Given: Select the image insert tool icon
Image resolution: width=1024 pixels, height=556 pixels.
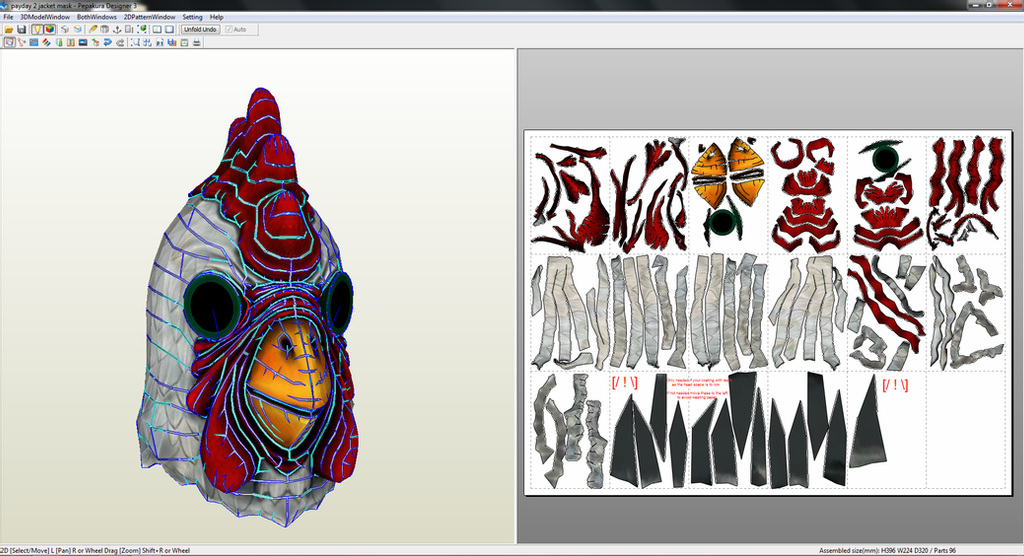Looking at the screenshot, I should point(83,42).
